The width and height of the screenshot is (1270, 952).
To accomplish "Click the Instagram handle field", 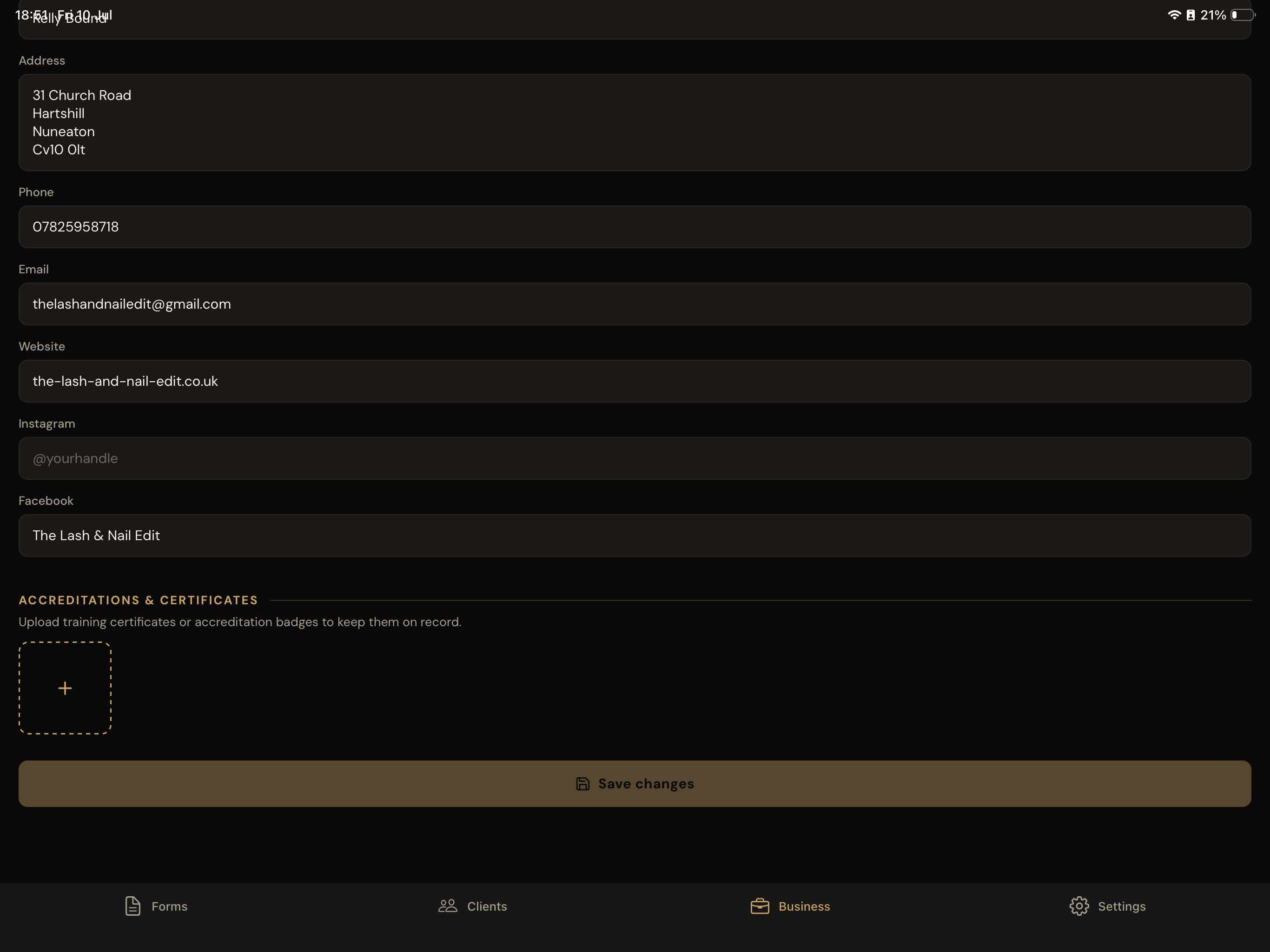I will 635,458.
